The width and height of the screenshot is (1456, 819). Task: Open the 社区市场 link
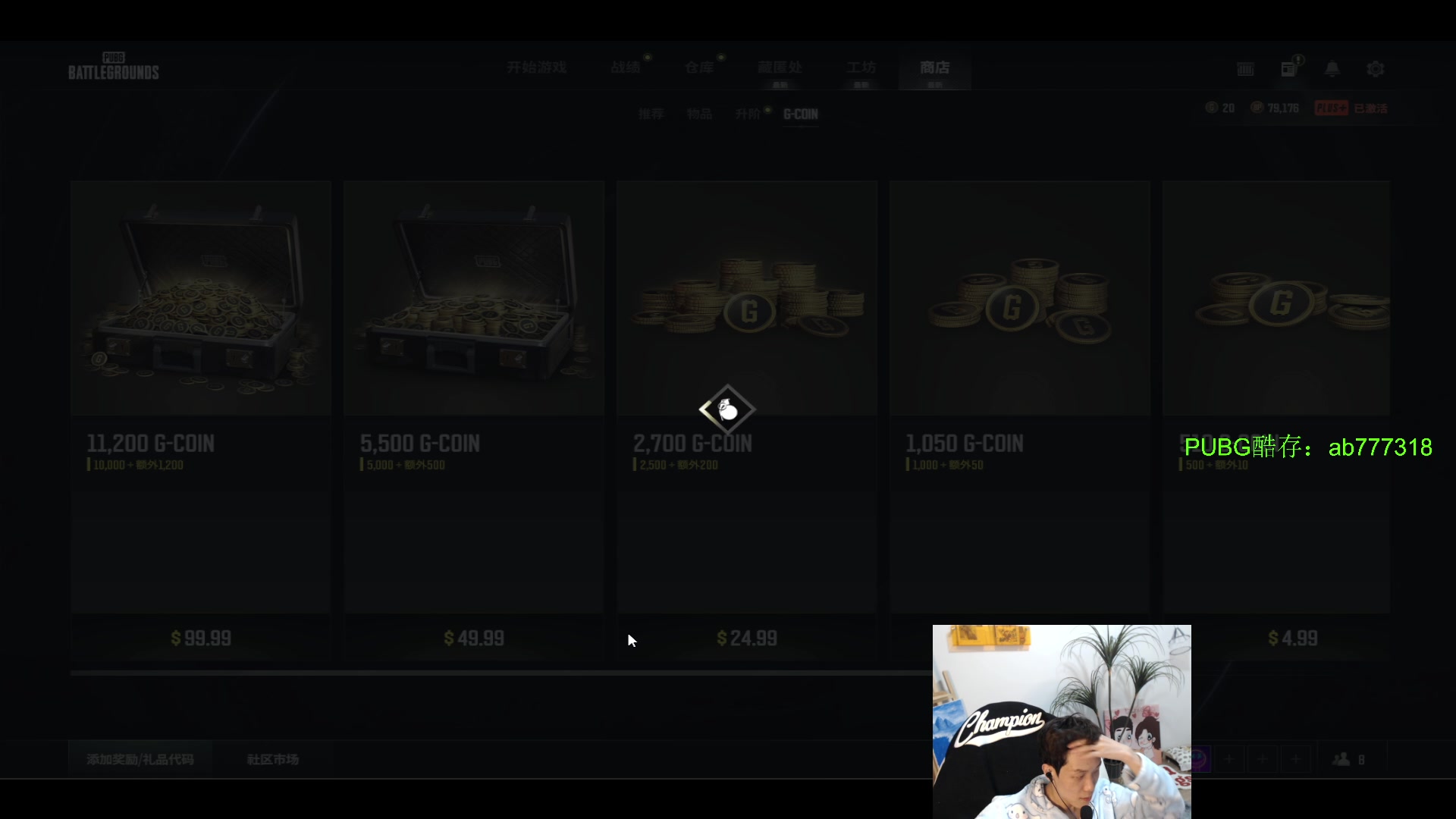(x=273, y=759)
